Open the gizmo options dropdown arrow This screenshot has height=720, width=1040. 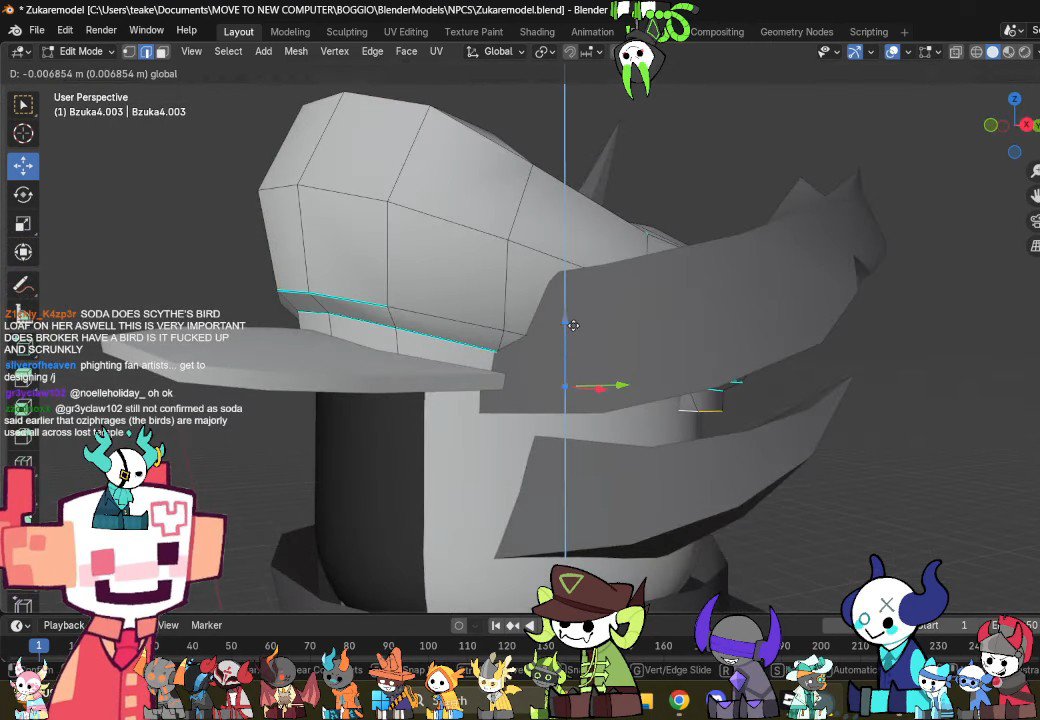pos(871,52)
